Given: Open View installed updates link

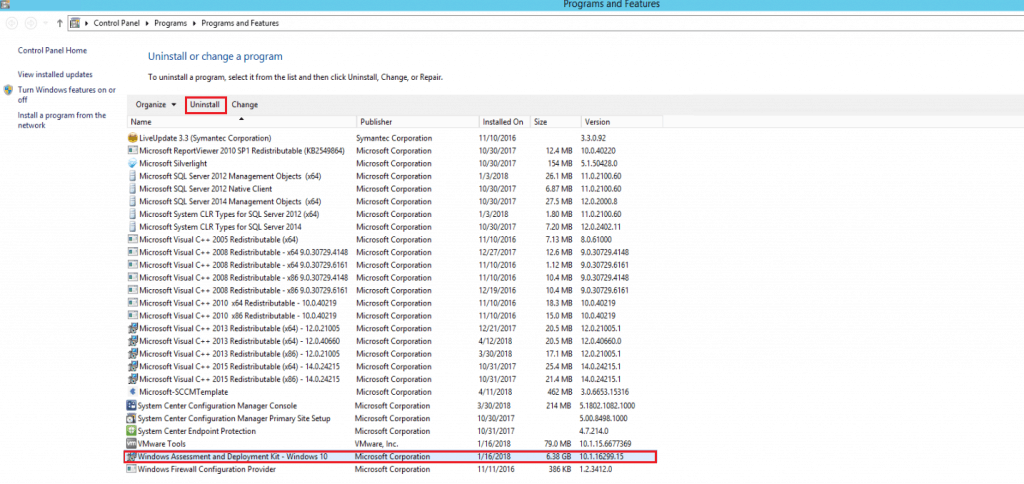Looking at the screenshot, I should pyautogui.click(x=55, y=74).
